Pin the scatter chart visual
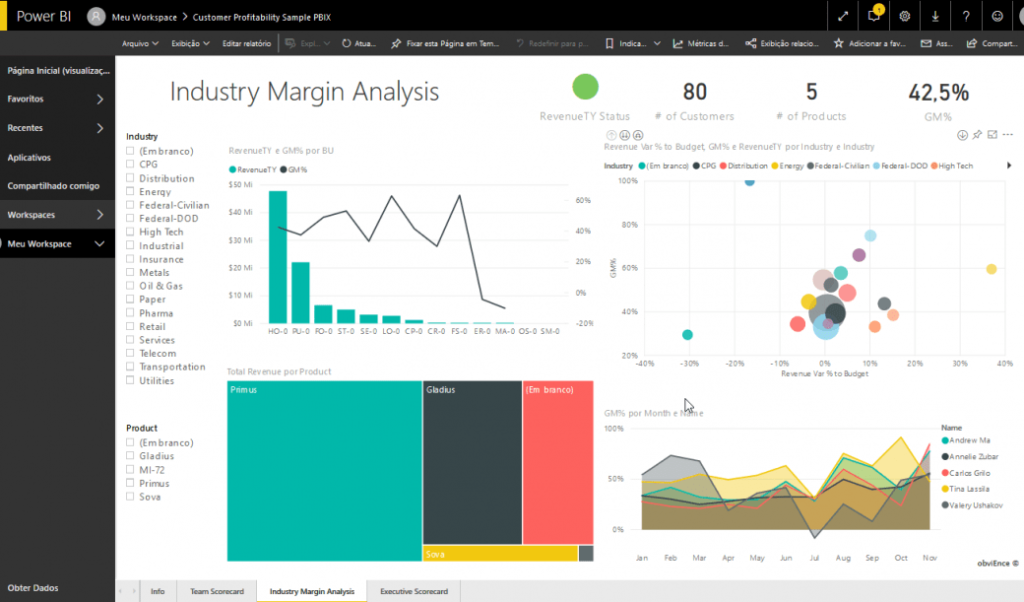Viewport: 1024px width, 602px height. [977, 135]
